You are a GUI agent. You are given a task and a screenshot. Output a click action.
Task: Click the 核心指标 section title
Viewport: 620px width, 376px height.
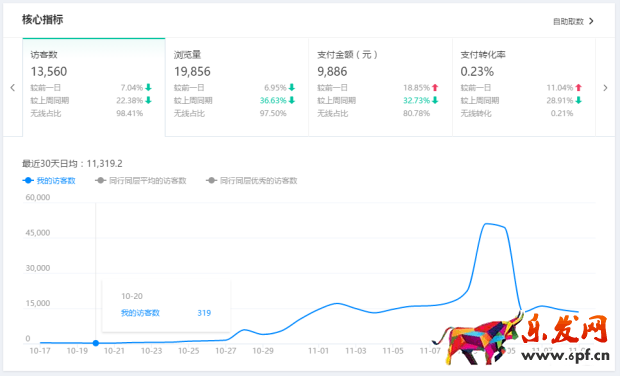[x=42, y=19]
